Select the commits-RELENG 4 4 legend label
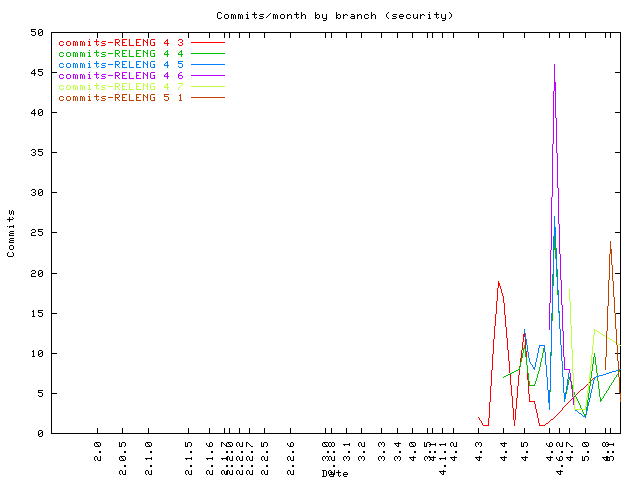 pos(121,54)
